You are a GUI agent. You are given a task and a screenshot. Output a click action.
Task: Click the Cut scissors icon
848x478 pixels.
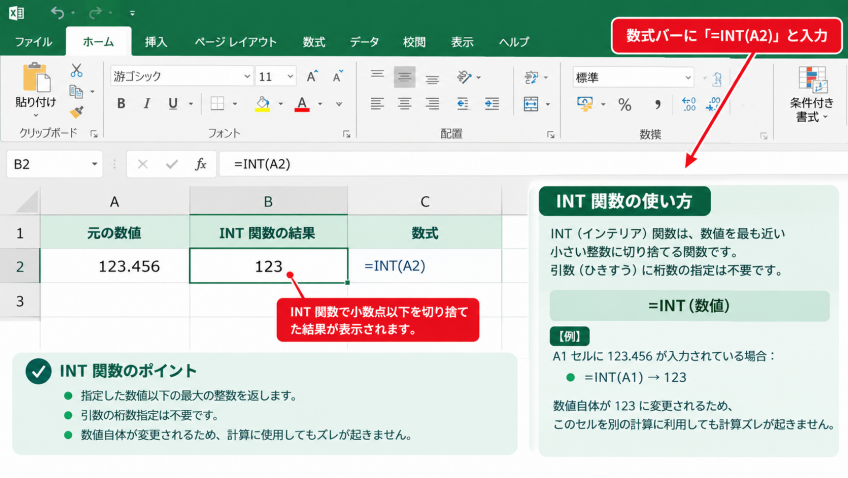(x=76, y=70)
